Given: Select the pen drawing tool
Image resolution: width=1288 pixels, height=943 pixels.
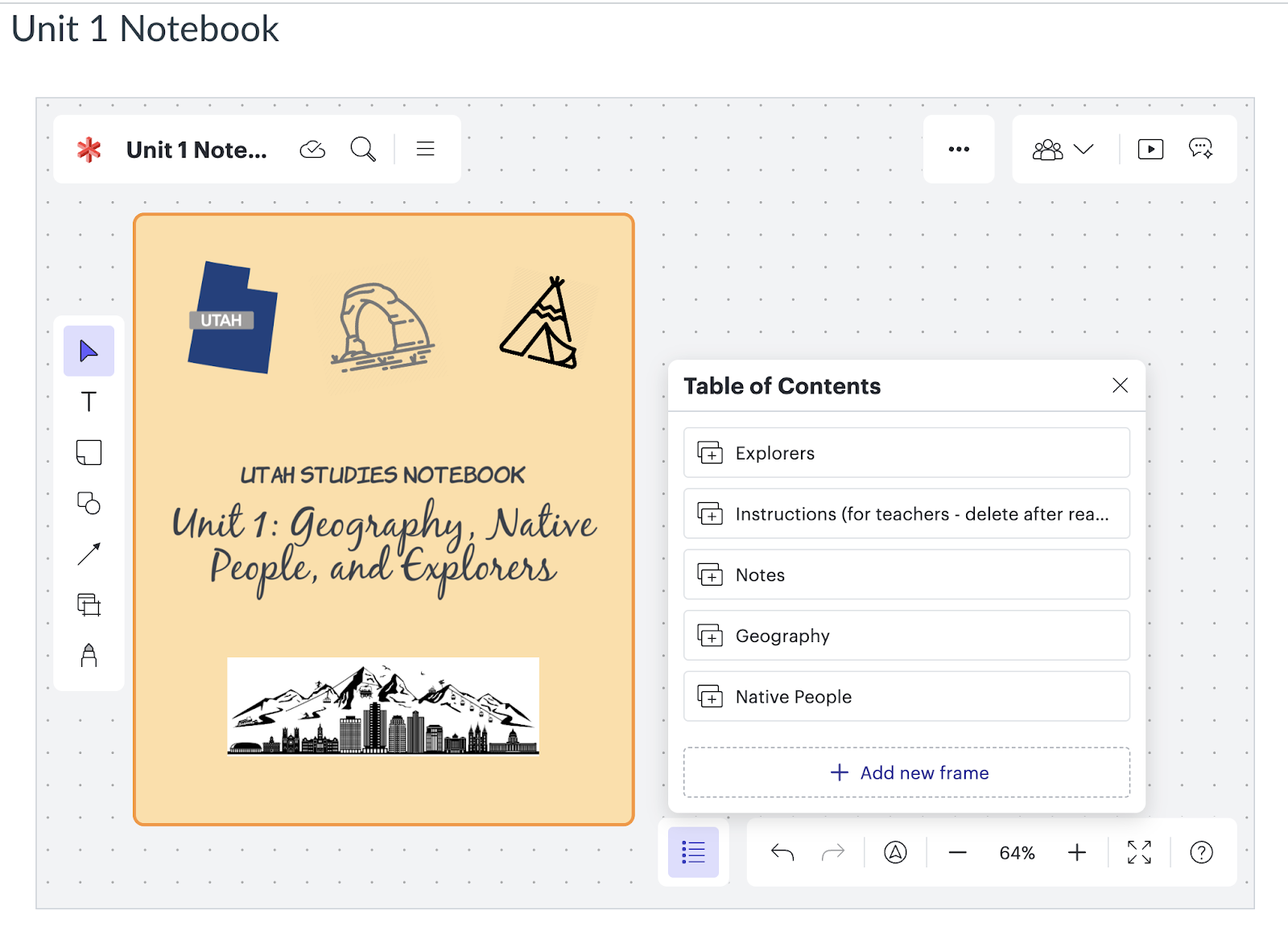Looking at the screenshot, I should coord(89,655).
